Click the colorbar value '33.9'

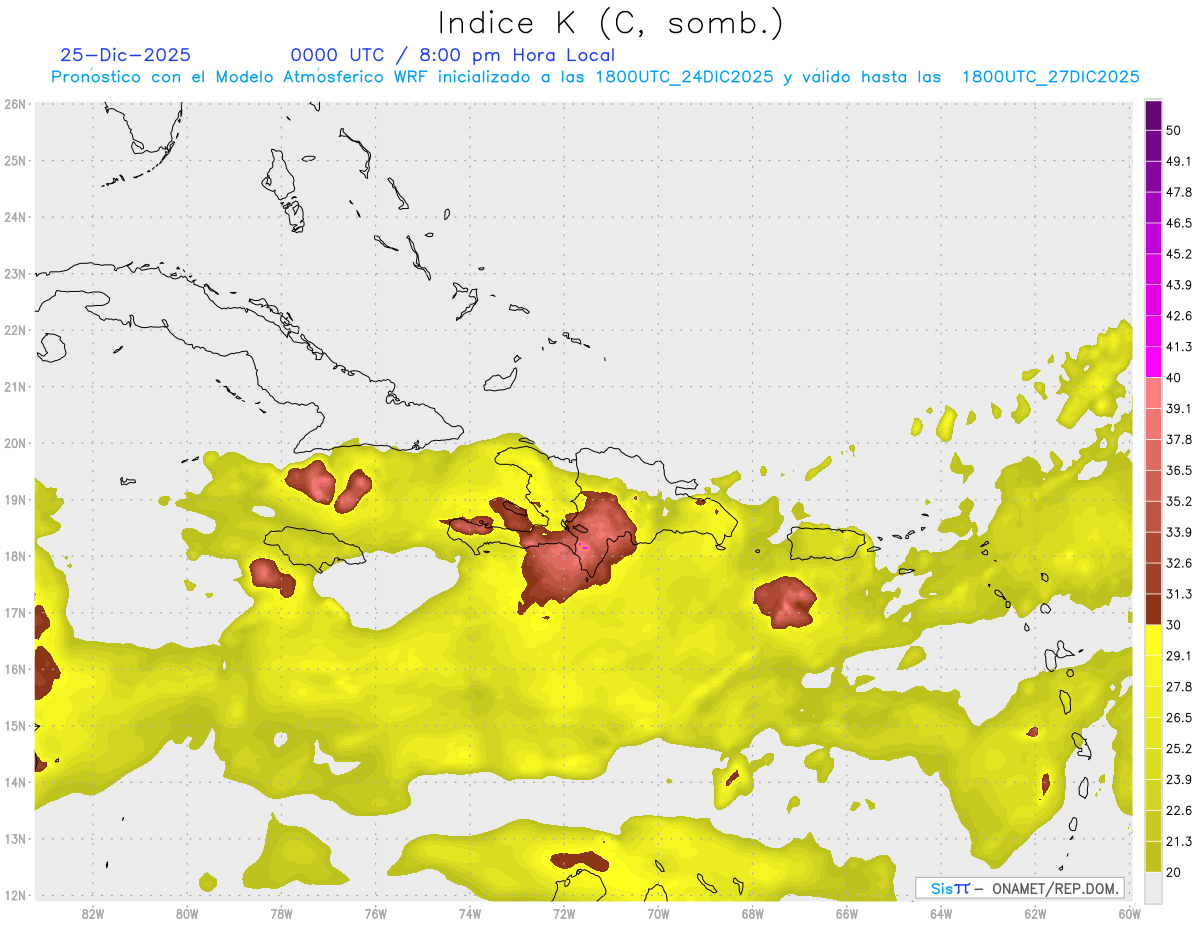1179,532
